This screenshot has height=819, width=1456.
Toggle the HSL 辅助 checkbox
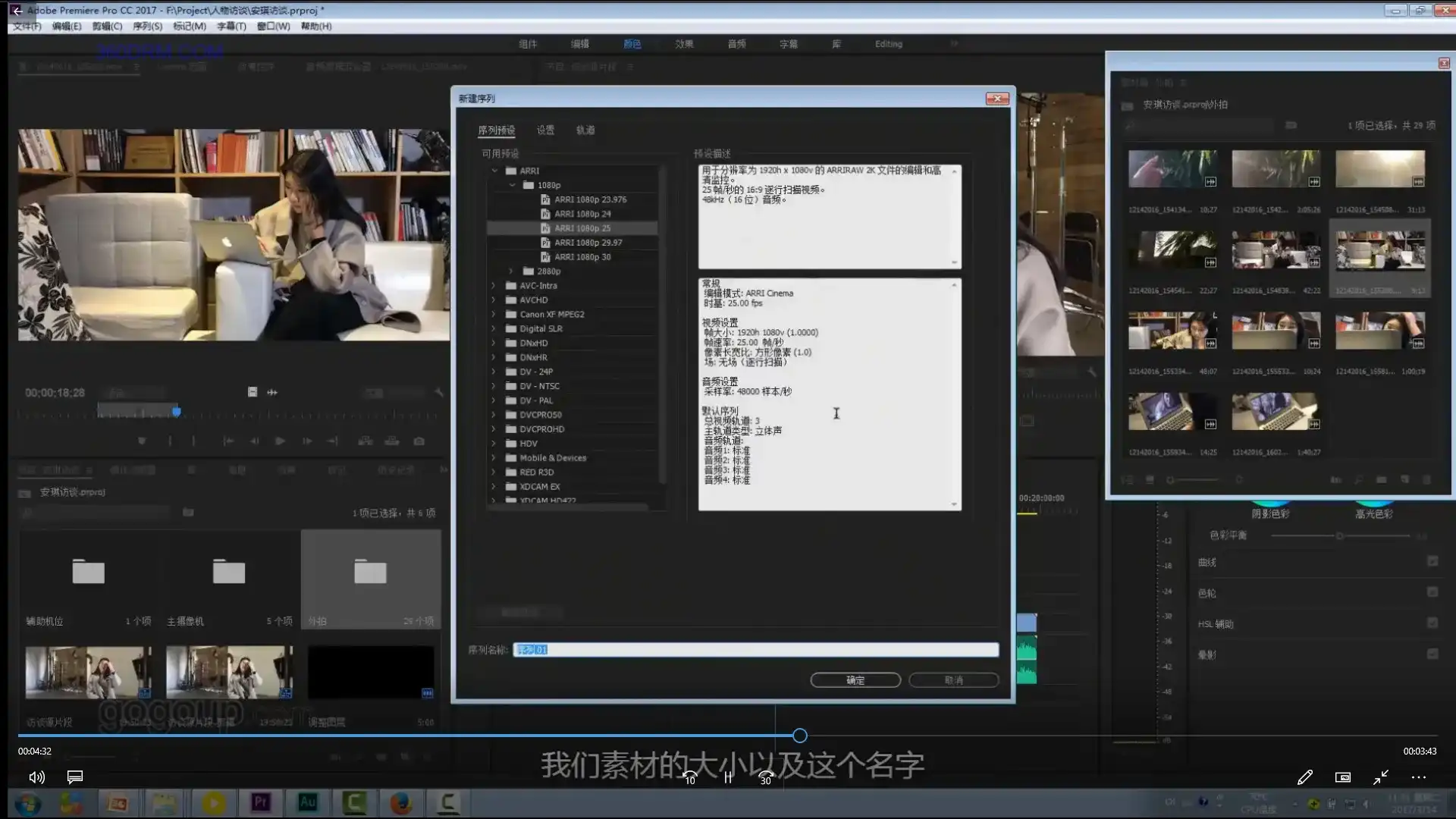pyautogui.click(x=1432, y=623)
